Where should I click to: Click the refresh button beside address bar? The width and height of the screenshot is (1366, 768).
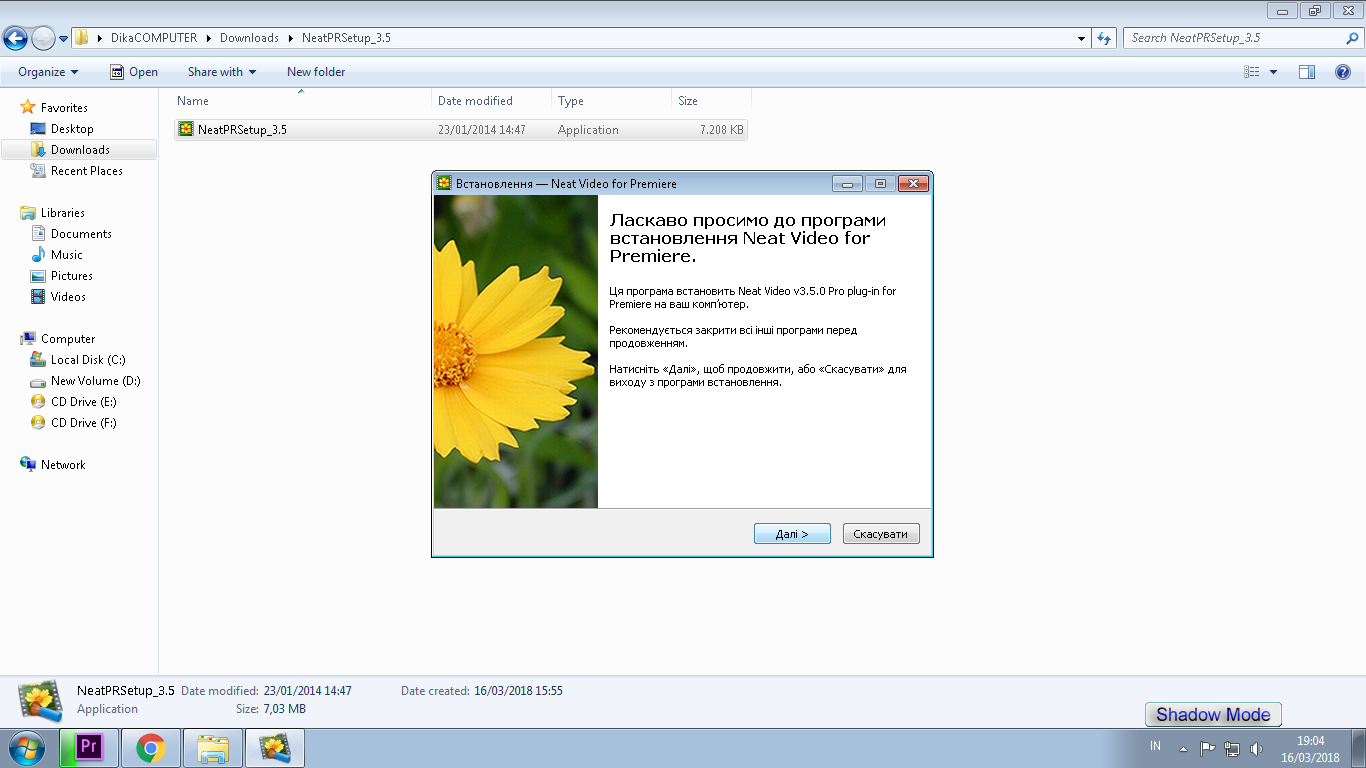(x=1104, y=38)
